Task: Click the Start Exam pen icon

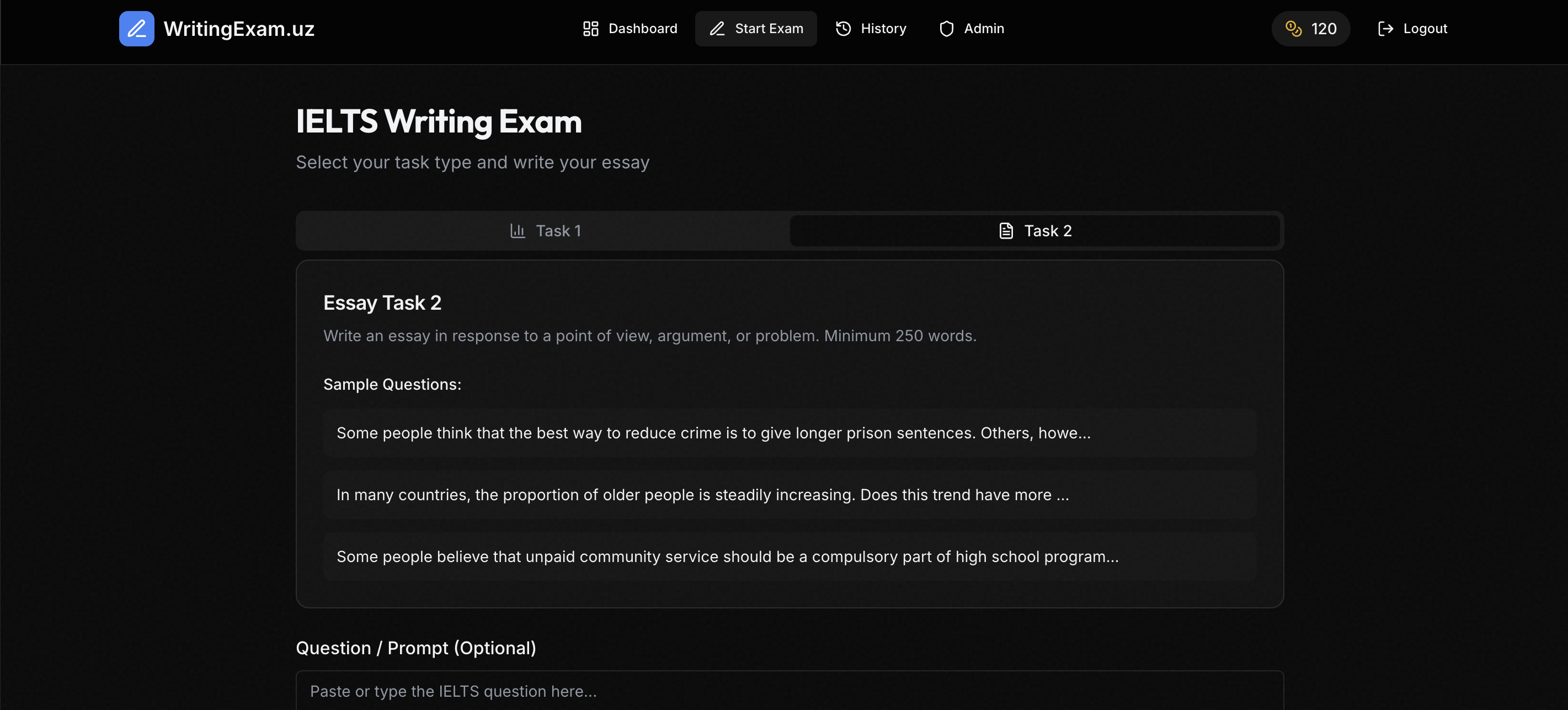Action: 717,28
